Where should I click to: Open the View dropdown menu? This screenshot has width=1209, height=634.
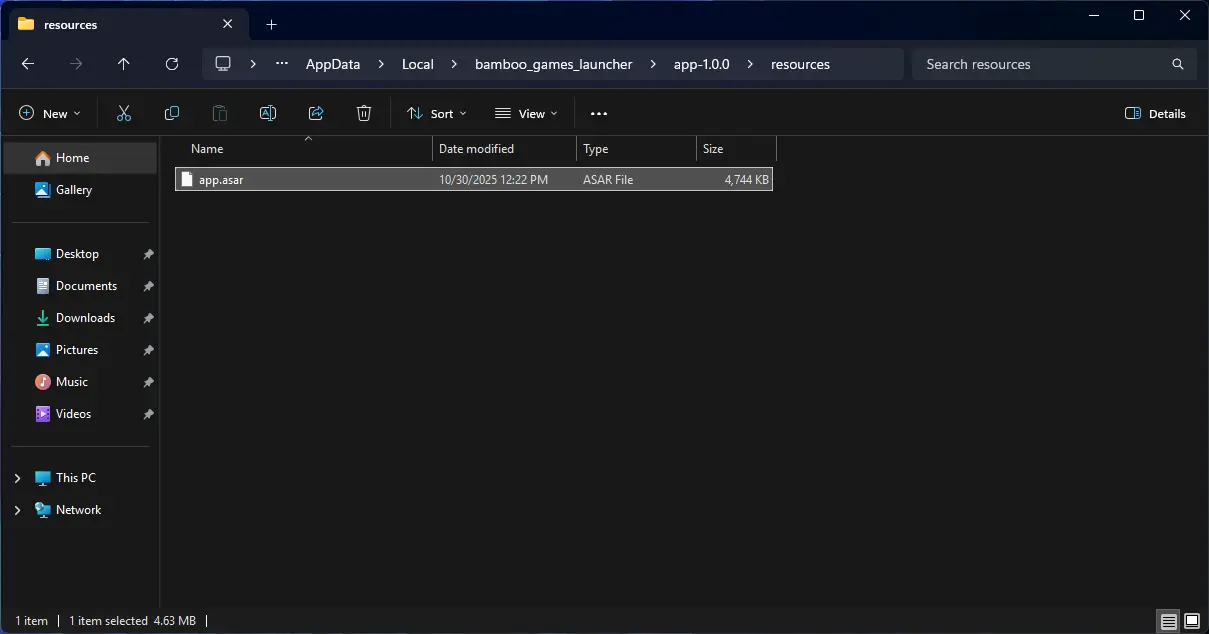526,114
